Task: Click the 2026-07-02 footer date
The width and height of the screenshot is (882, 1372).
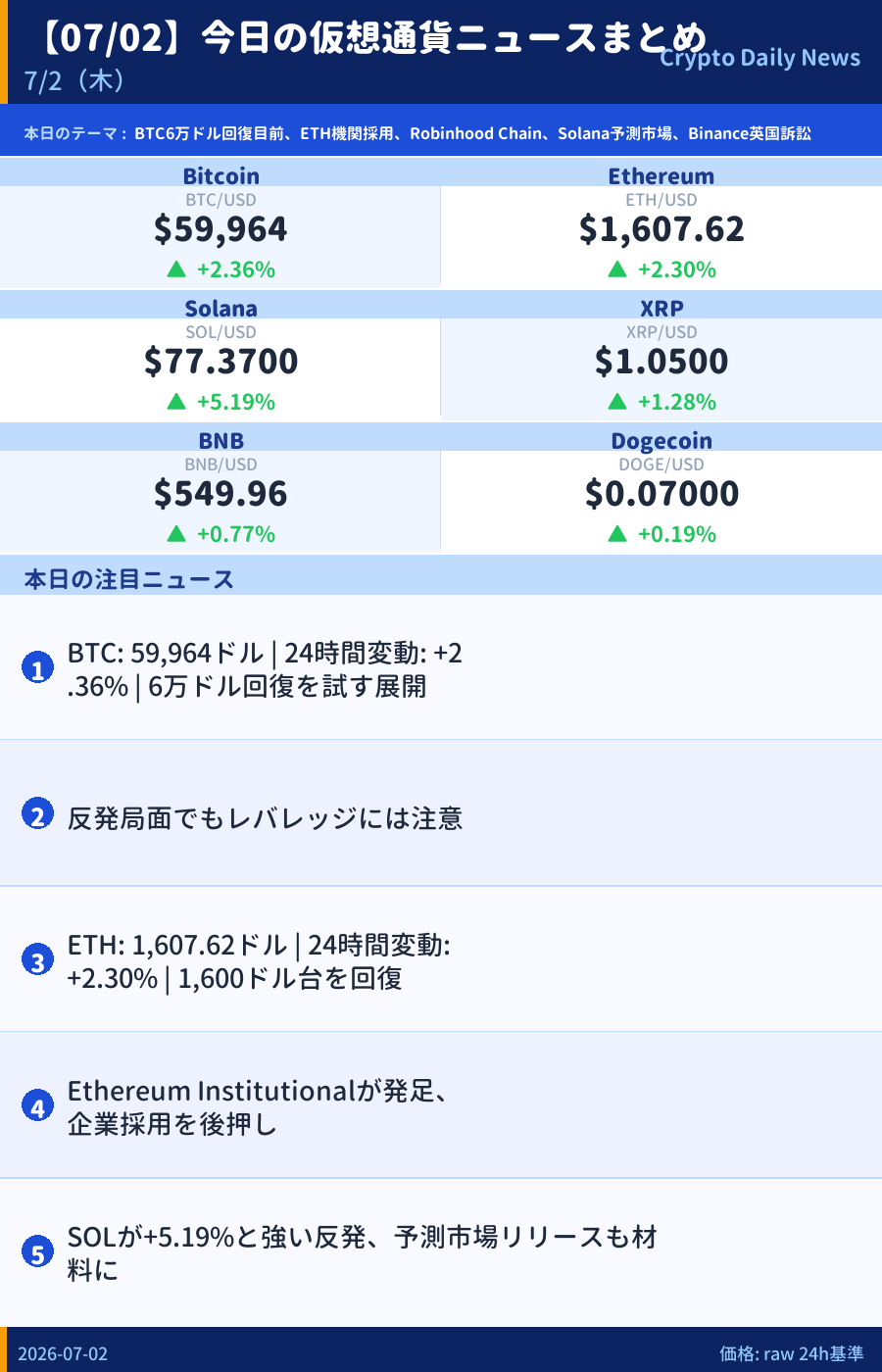Action: coord(63,1353)
